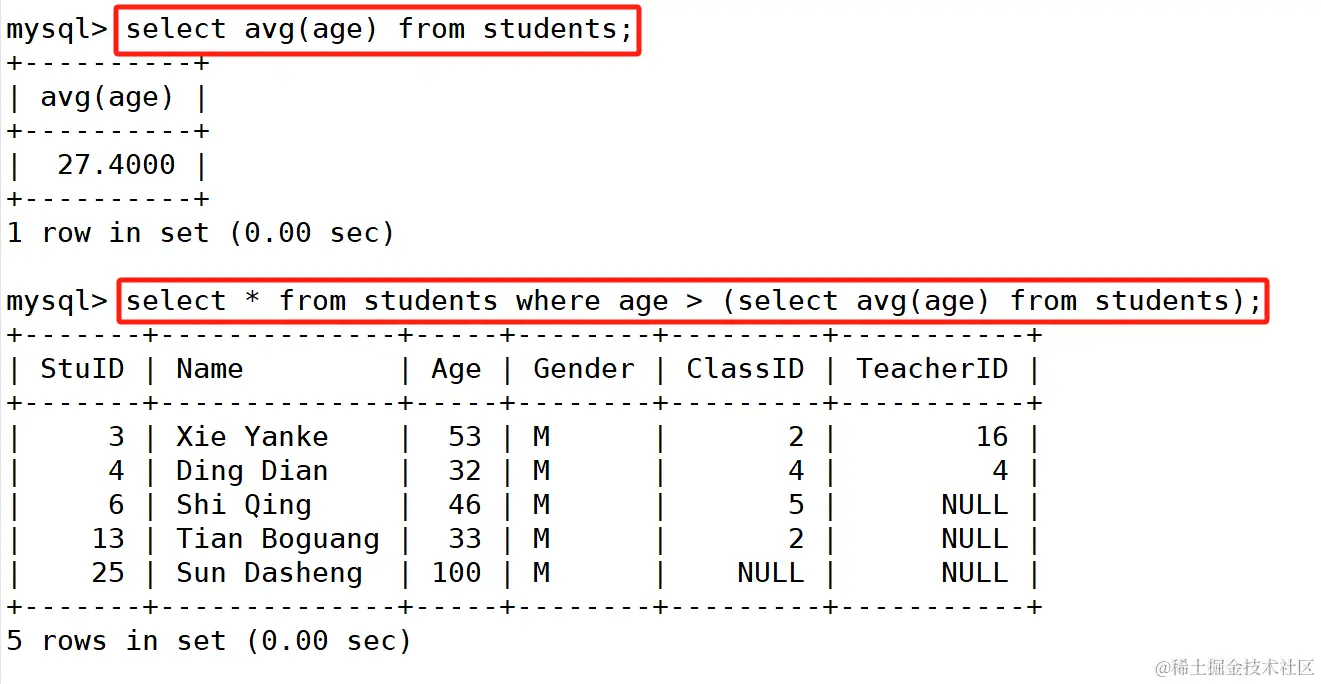The width and height of the screenshot is (1321, 684).
Task: Click age 32 in Ding Dian row
Action: [465, 471]
